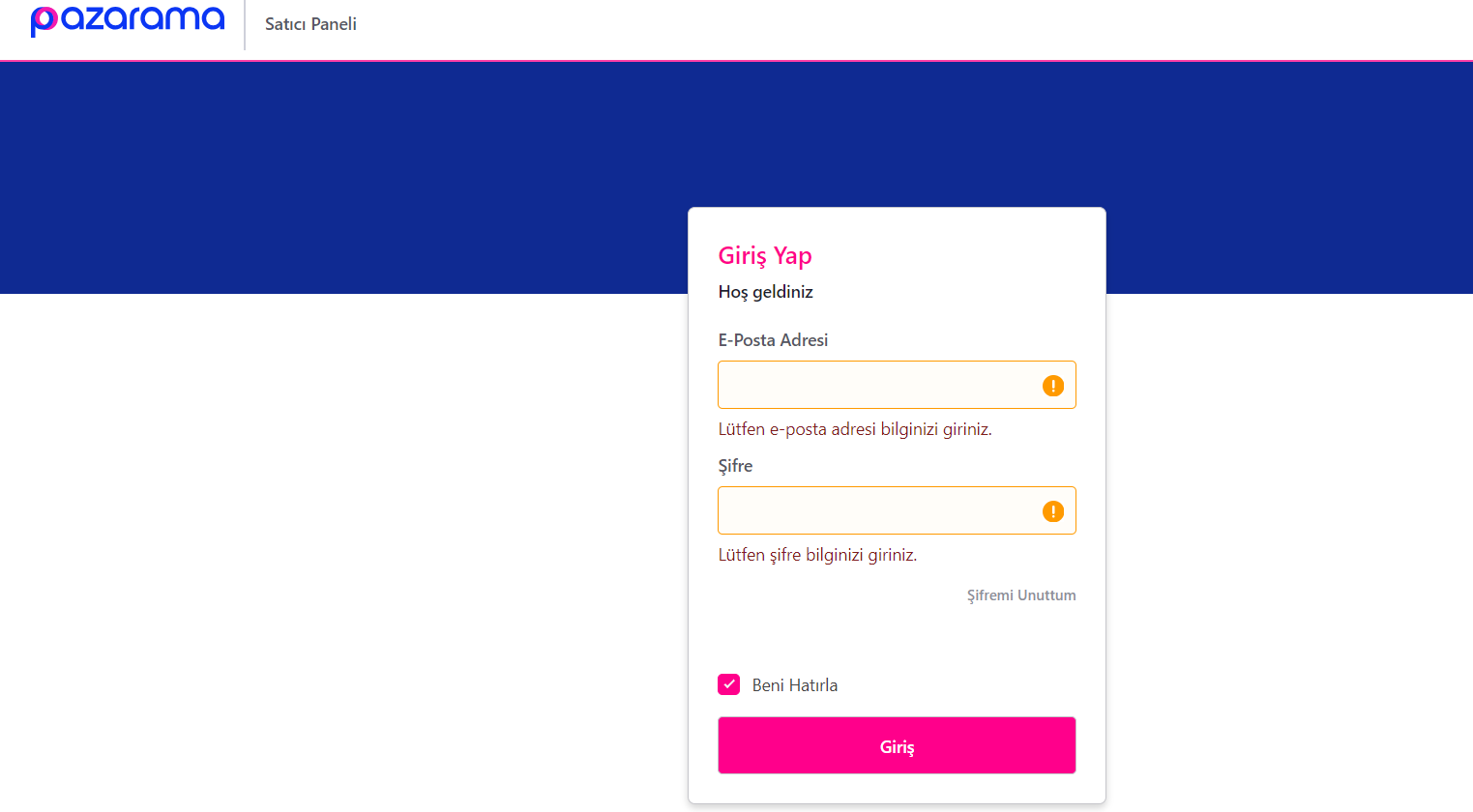Click the Satıcı Paneli header text
The image size is (1473, 812).
click(x=310, y=24)
